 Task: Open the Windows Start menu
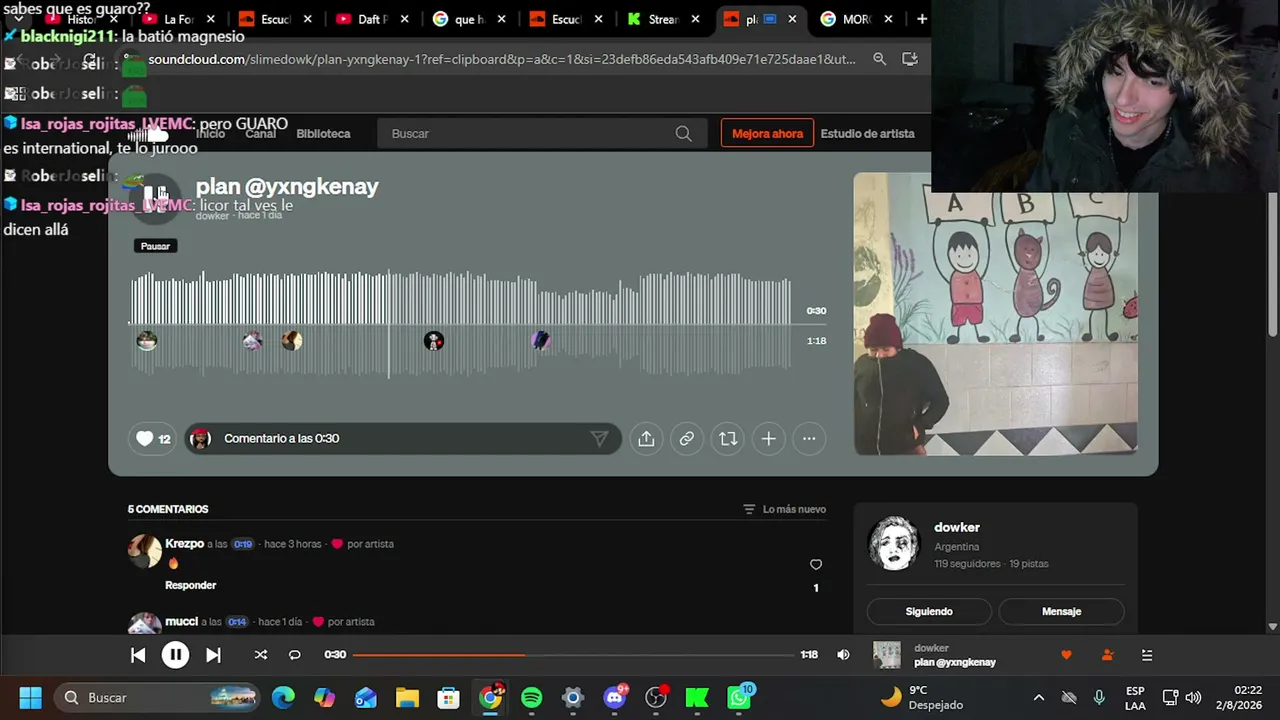(x=30, y=697)
